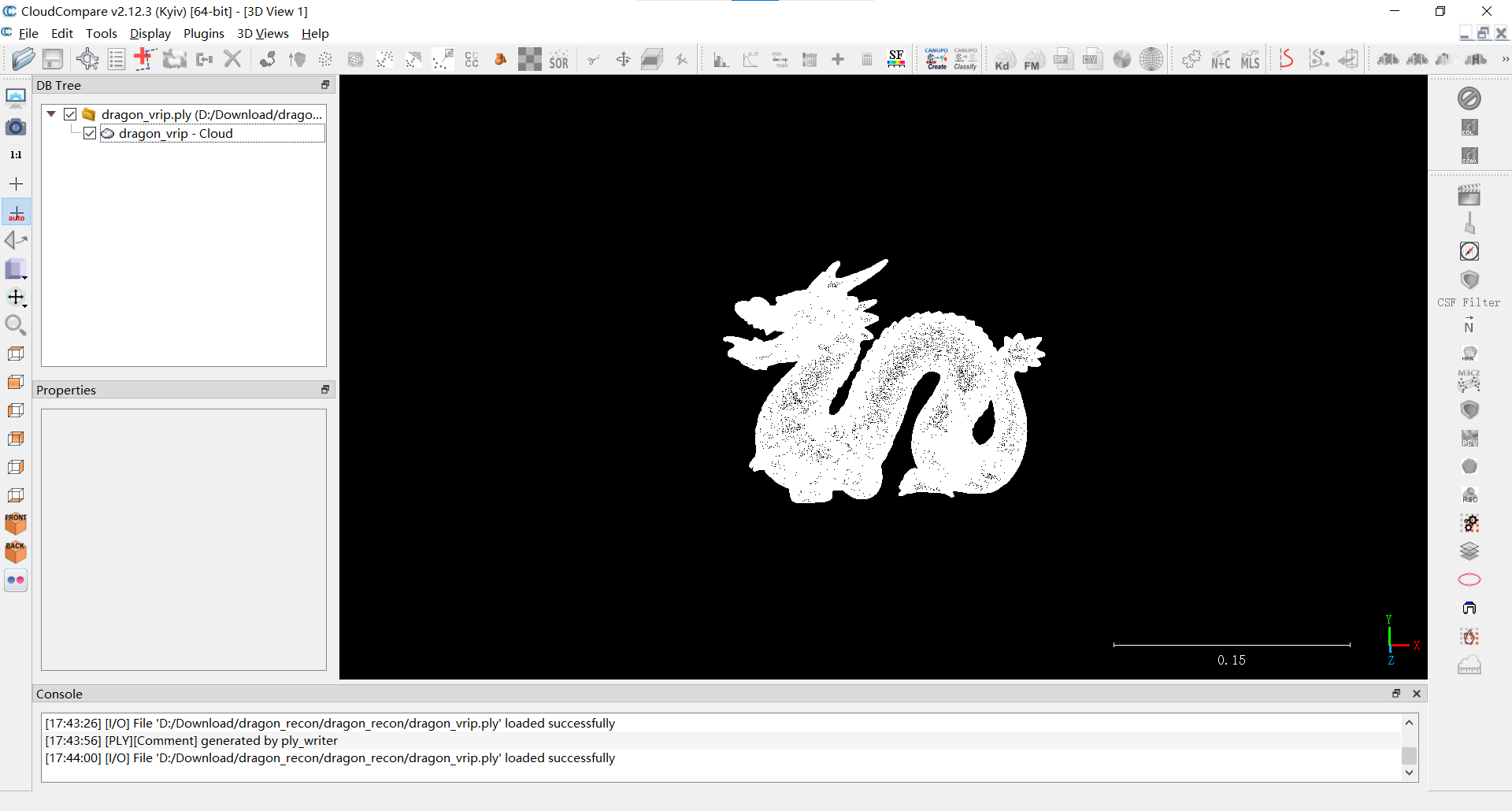This screenshot has height=811, width=1512.
Task: Click the HSV color conversion icon
Action: 1417,59
